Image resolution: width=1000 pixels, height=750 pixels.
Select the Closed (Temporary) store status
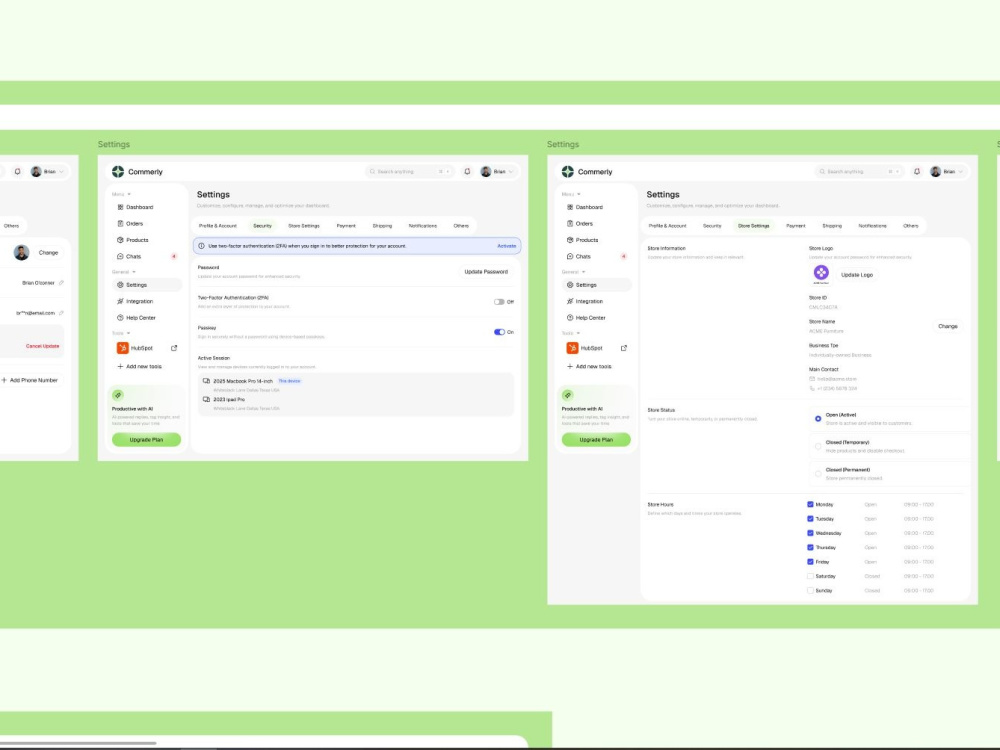pos(818,446)
